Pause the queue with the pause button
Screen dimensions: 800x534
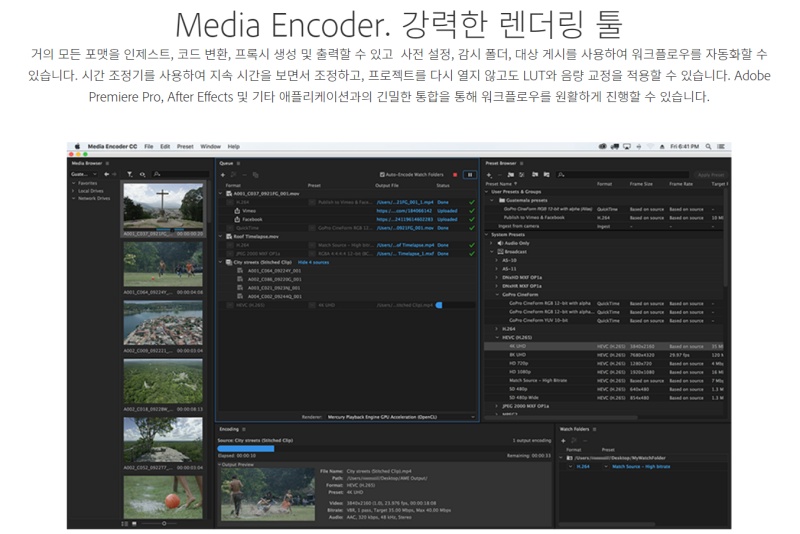(x=470, y=175)
